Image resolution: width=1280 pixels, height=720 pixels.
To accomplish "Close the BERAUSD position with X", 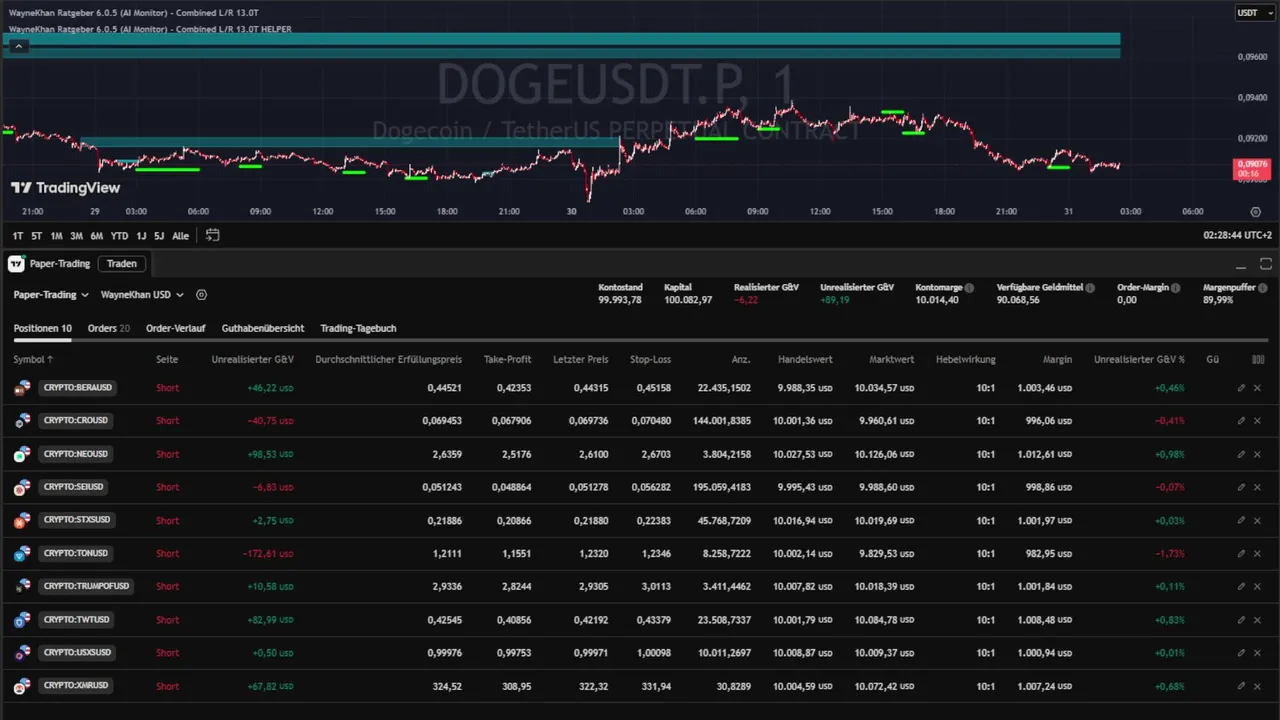I will (x=1258, y=388).
